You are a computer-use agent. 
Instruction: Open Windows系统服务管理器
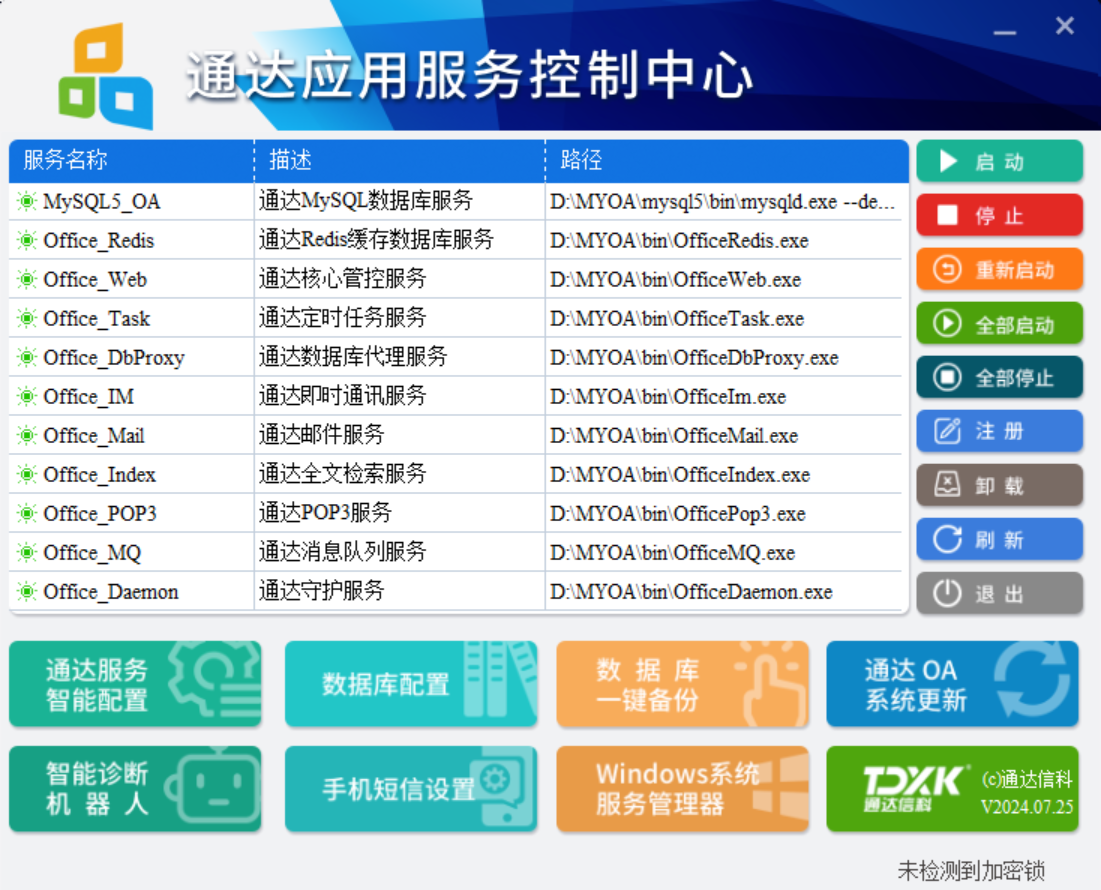[682, 789]
